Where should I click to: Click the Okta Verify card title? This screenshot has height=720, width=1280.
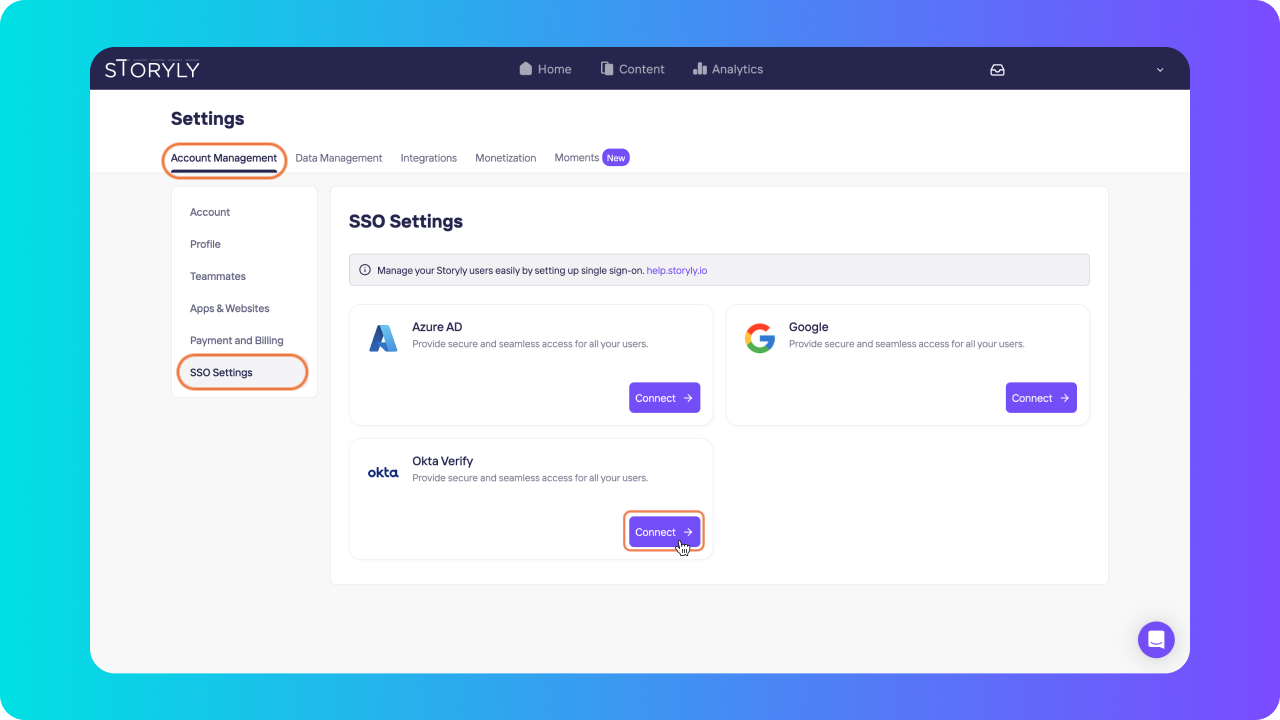tap(442, 461)
